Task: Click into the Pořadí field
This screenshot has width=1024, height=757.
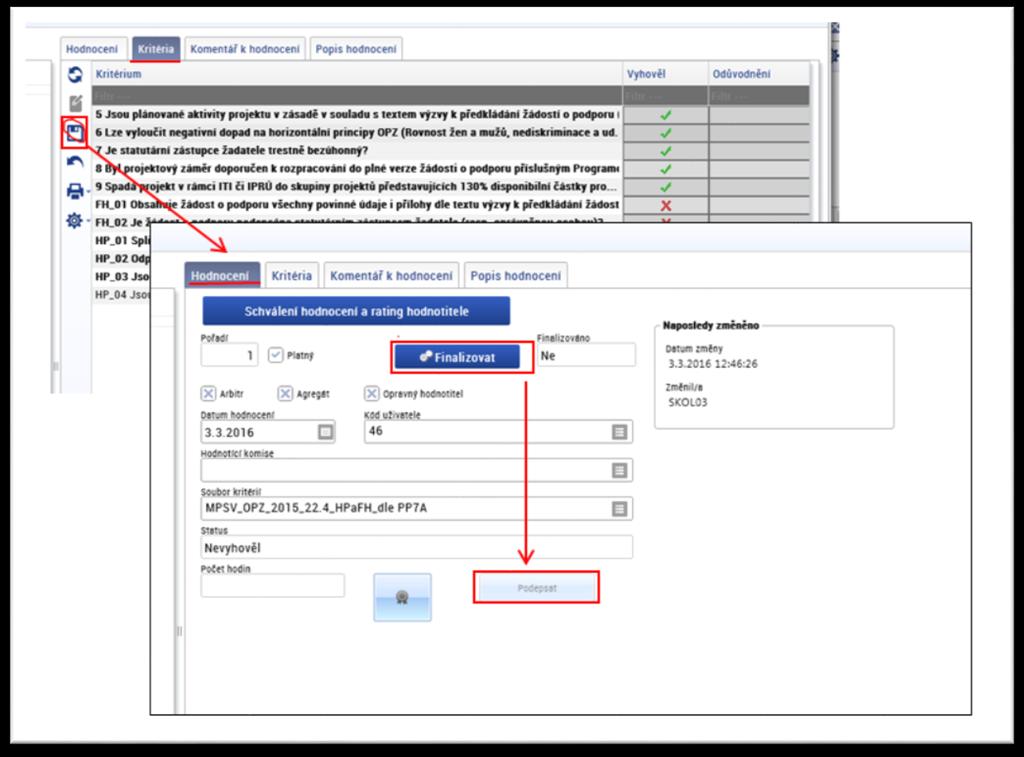Action: 229,355
